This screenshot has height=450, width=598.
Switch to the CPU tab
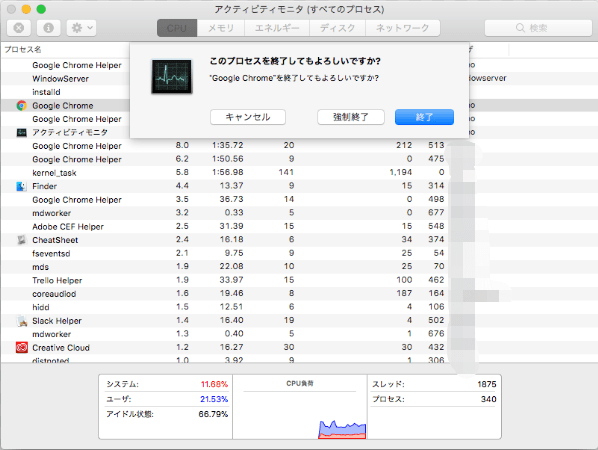(x=177, y=28)
